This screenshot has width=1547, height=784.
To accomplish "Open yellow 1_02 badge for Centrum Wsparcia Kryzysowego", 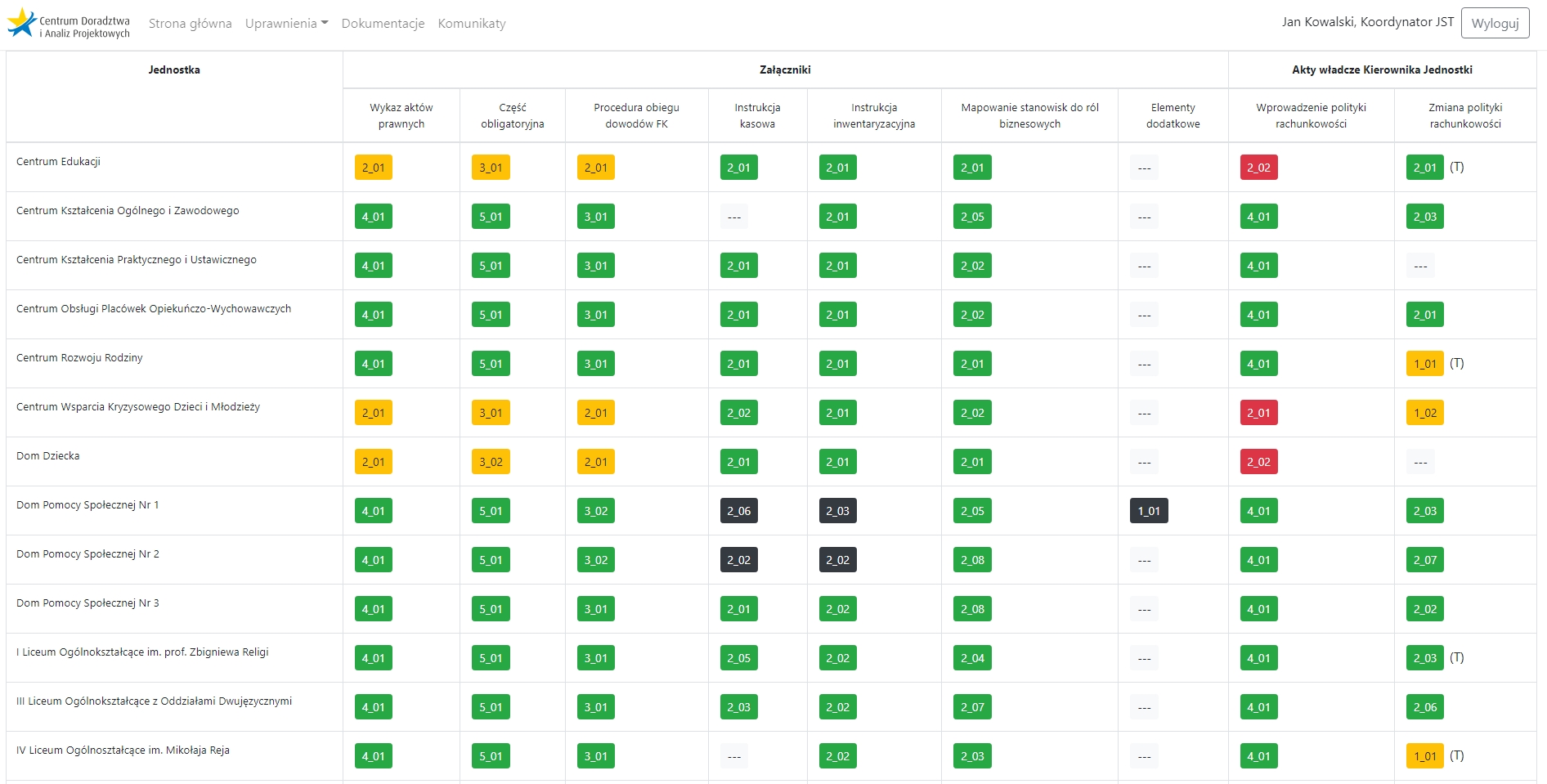I will coord(1425,413).
